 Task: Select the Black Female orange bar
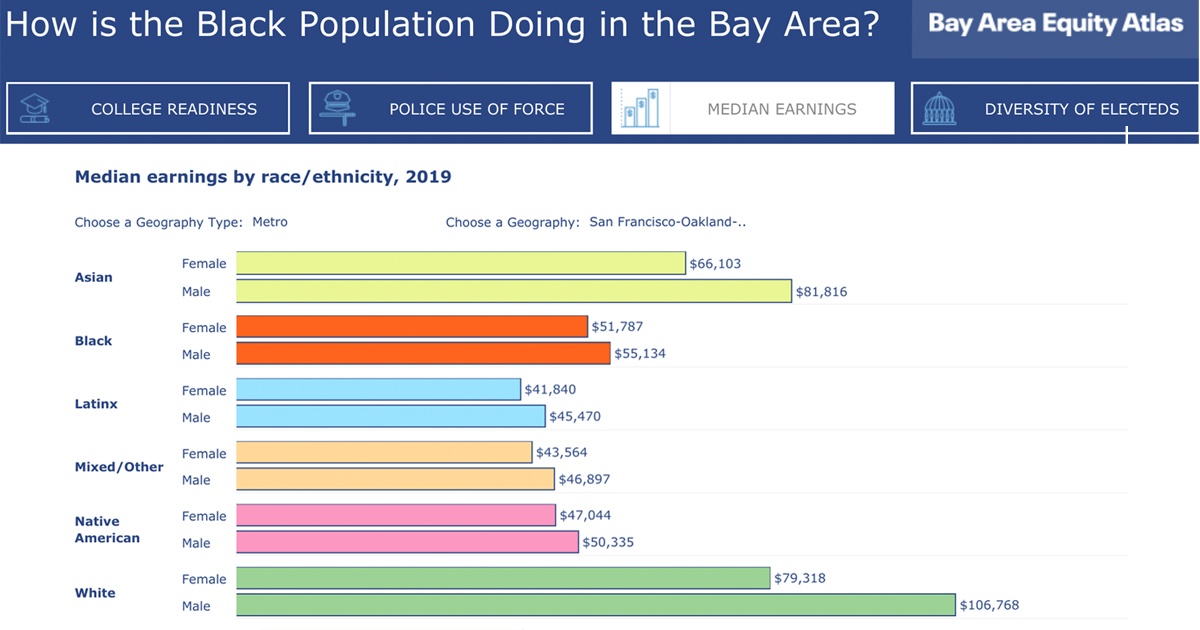click(x=411, y=327)
